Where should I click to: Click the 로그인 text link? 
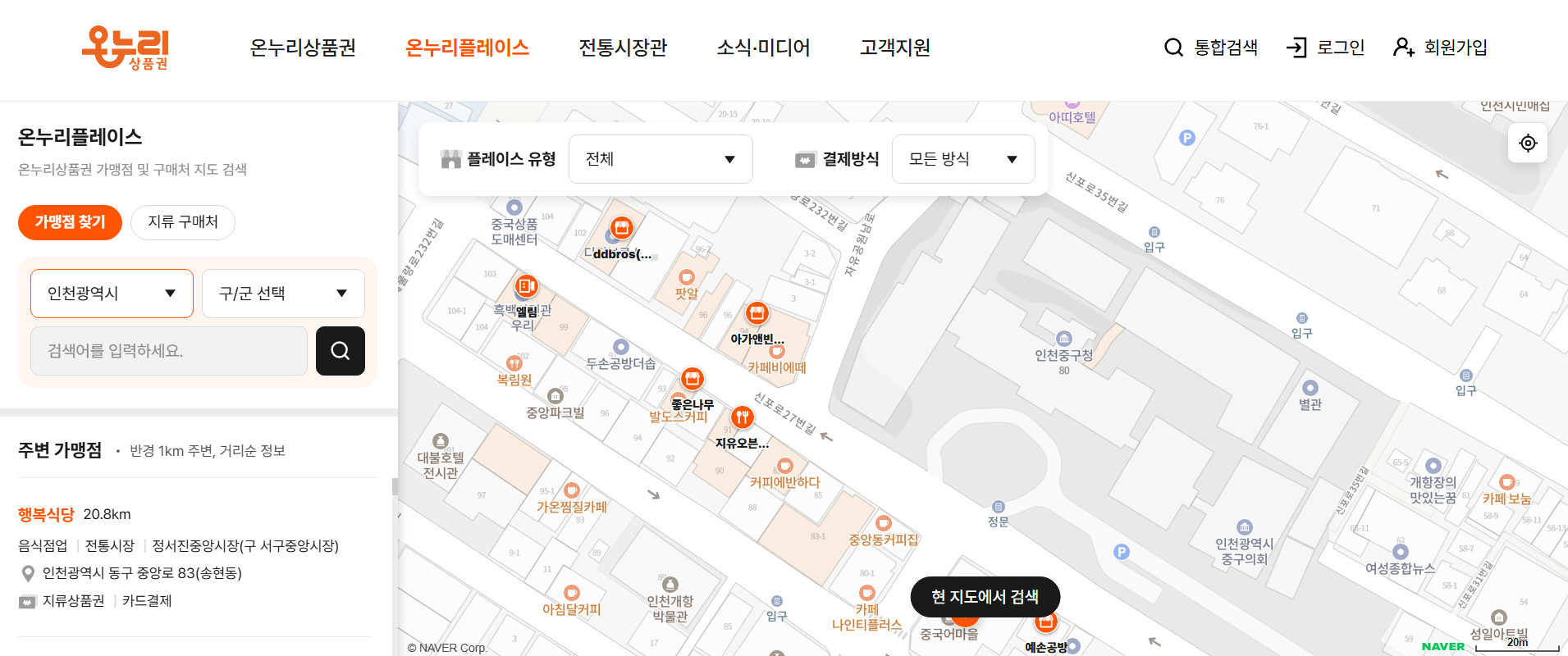click(1341, 48)
